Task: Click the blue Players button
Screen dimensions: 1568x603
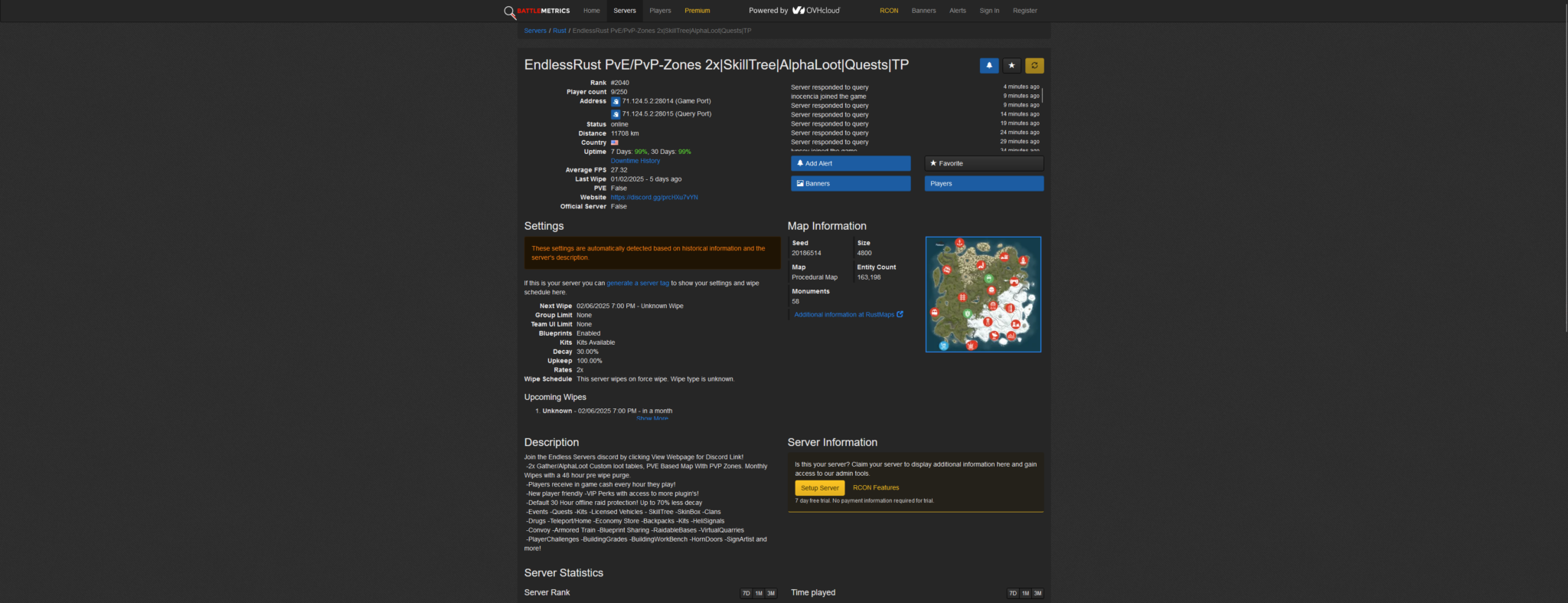Action: (984, 184)
